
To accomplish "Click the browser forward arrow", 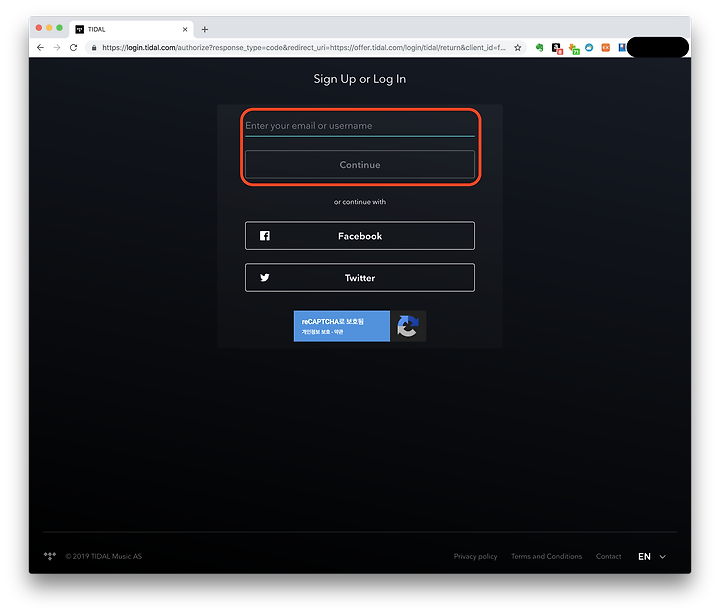I will [57, 47].
